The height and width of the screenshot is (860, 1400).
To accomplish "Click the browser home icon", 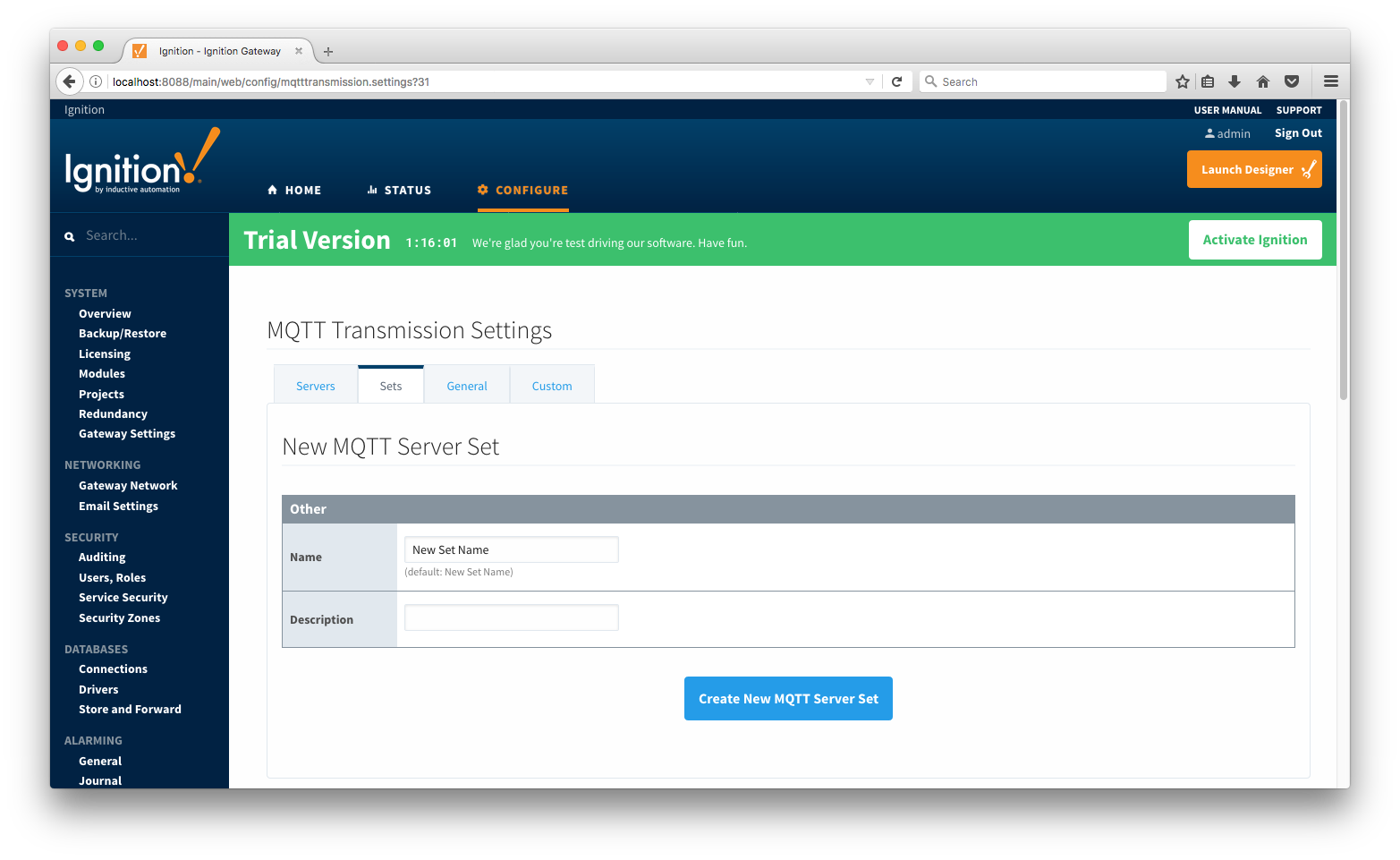I will click(1263, 81).
